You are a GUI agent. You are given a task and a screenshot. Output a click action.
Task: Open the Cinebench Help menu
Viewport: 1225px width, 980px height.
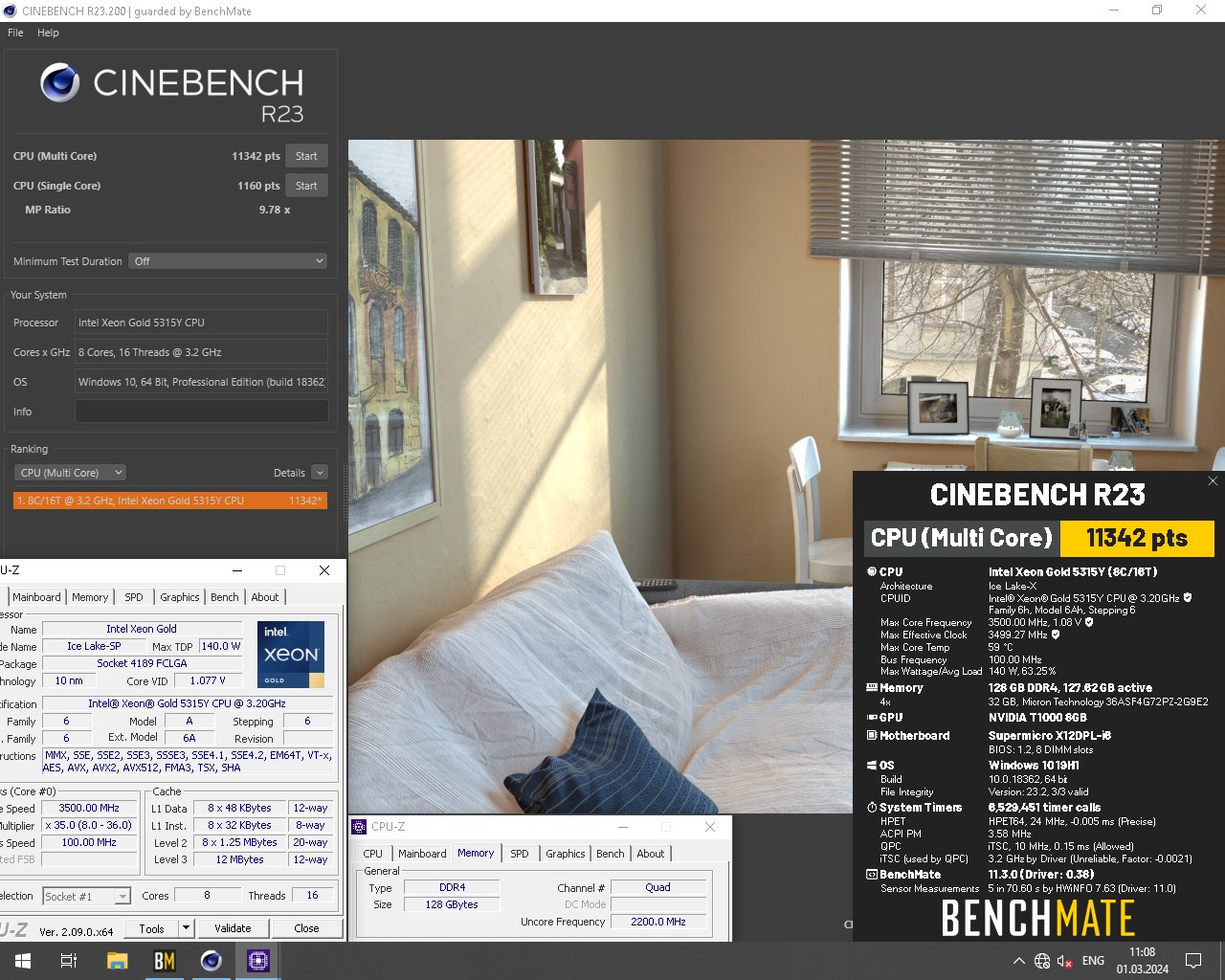click(48, 33)
